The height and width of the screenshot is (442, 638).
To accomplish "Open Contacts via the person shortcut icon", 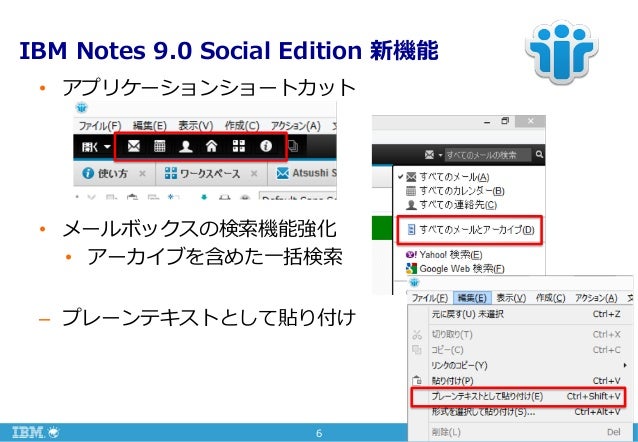I will click(186, 146).
